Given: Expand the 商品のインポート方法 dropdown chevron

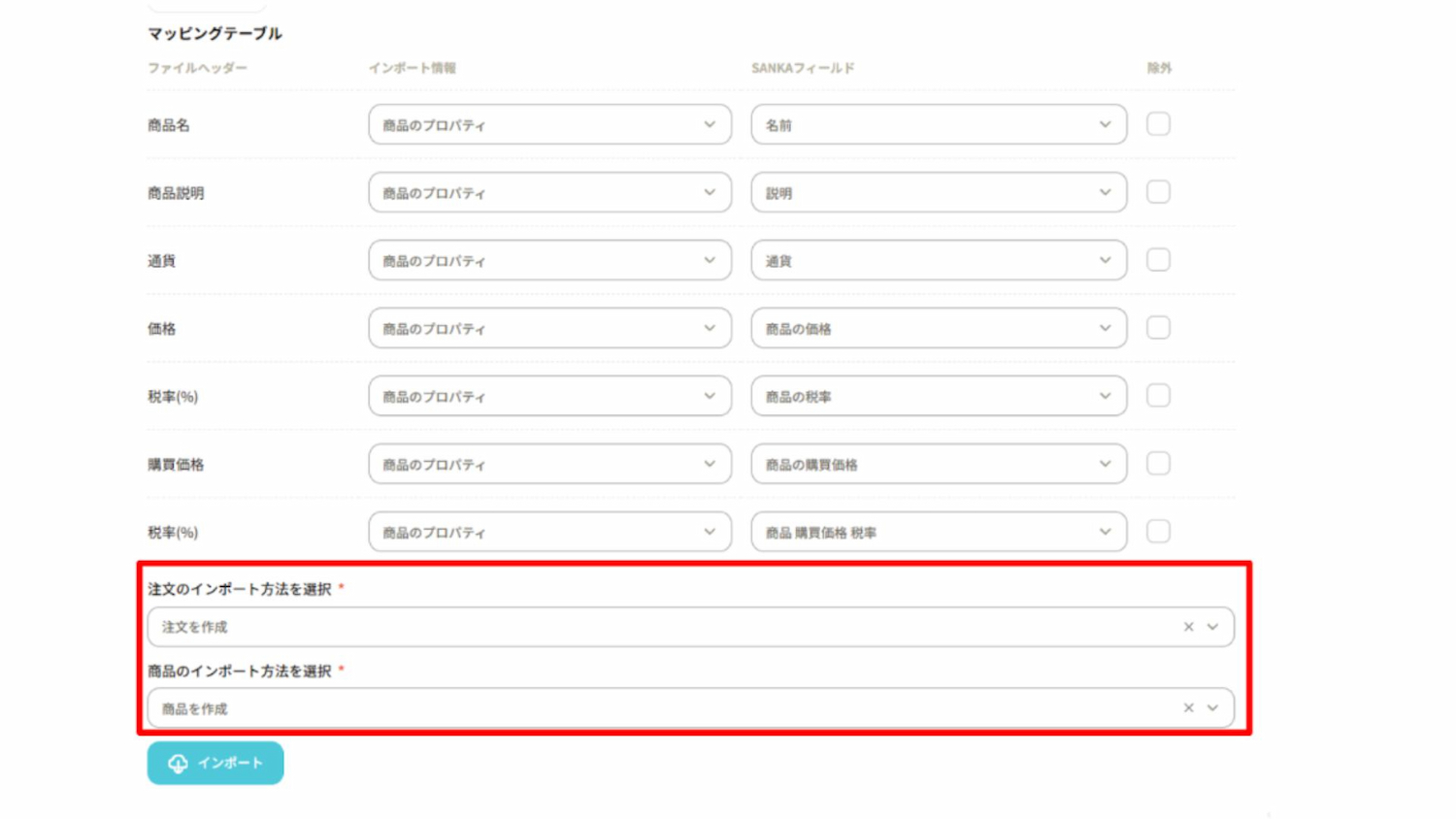Looking at the screenshot, I should coord(1212,708).
